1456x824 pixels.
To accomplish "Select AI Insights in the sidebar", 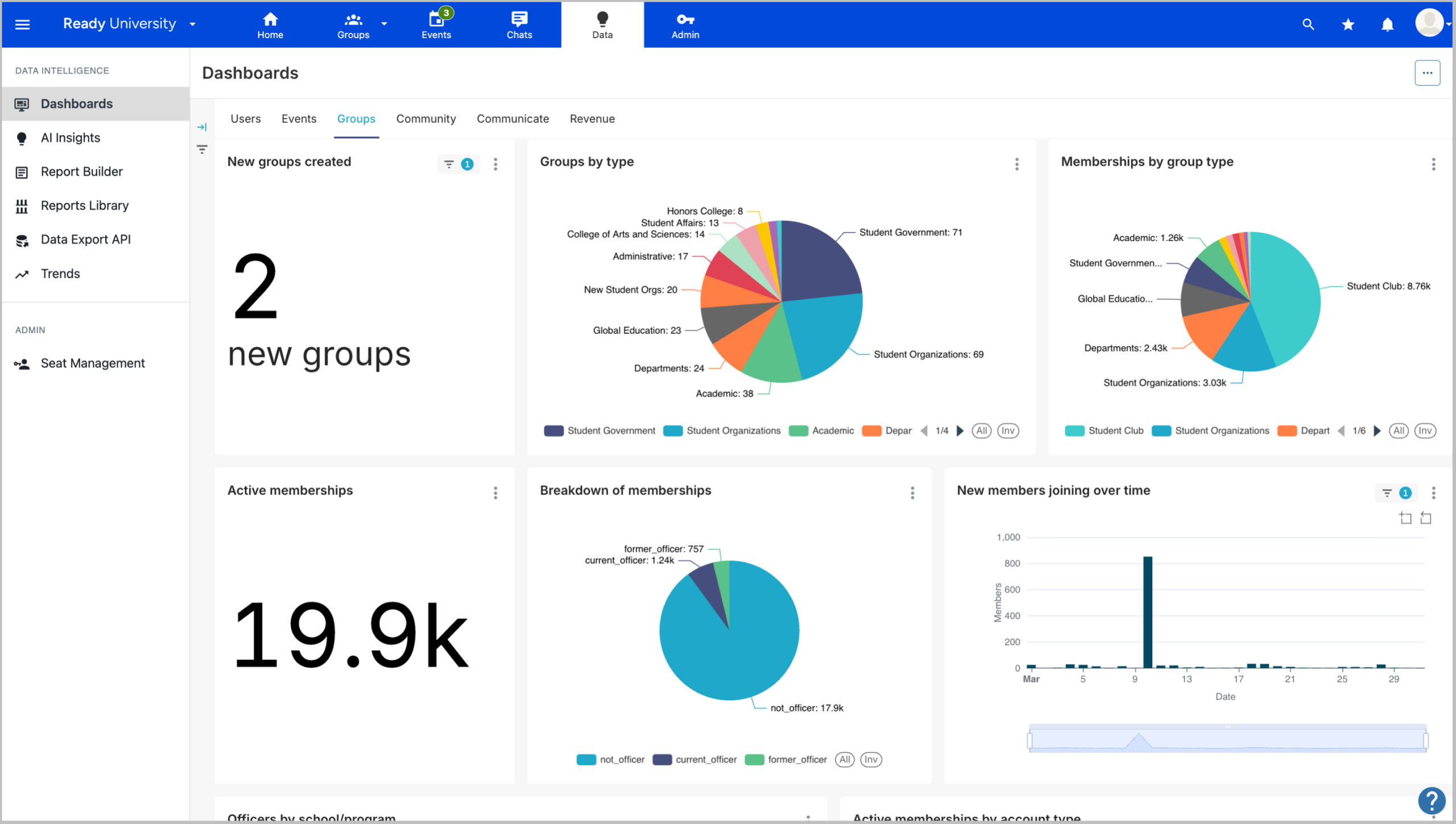I will (71, 138).
